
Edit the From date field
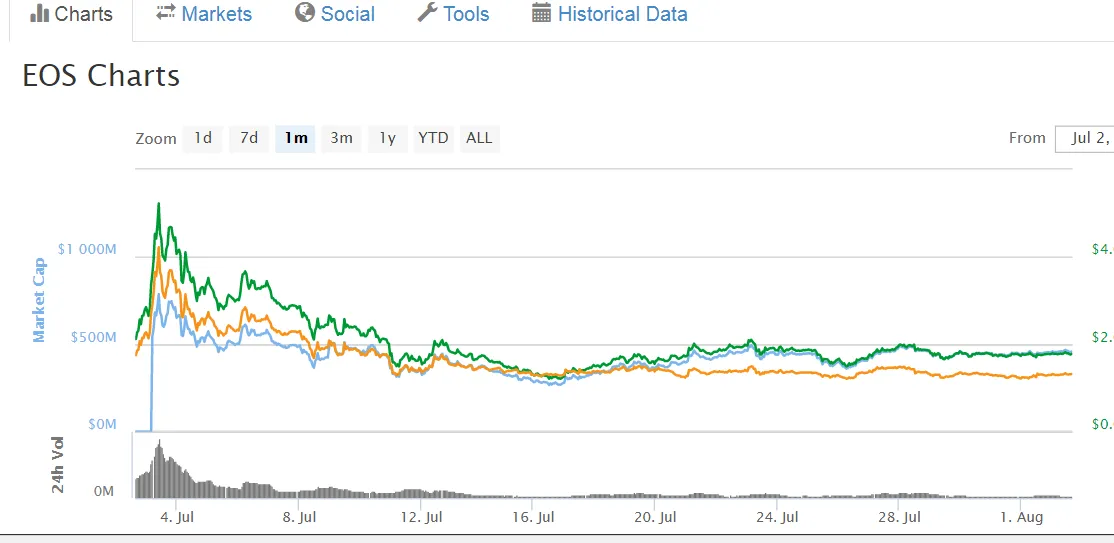tap(1085, 139)
